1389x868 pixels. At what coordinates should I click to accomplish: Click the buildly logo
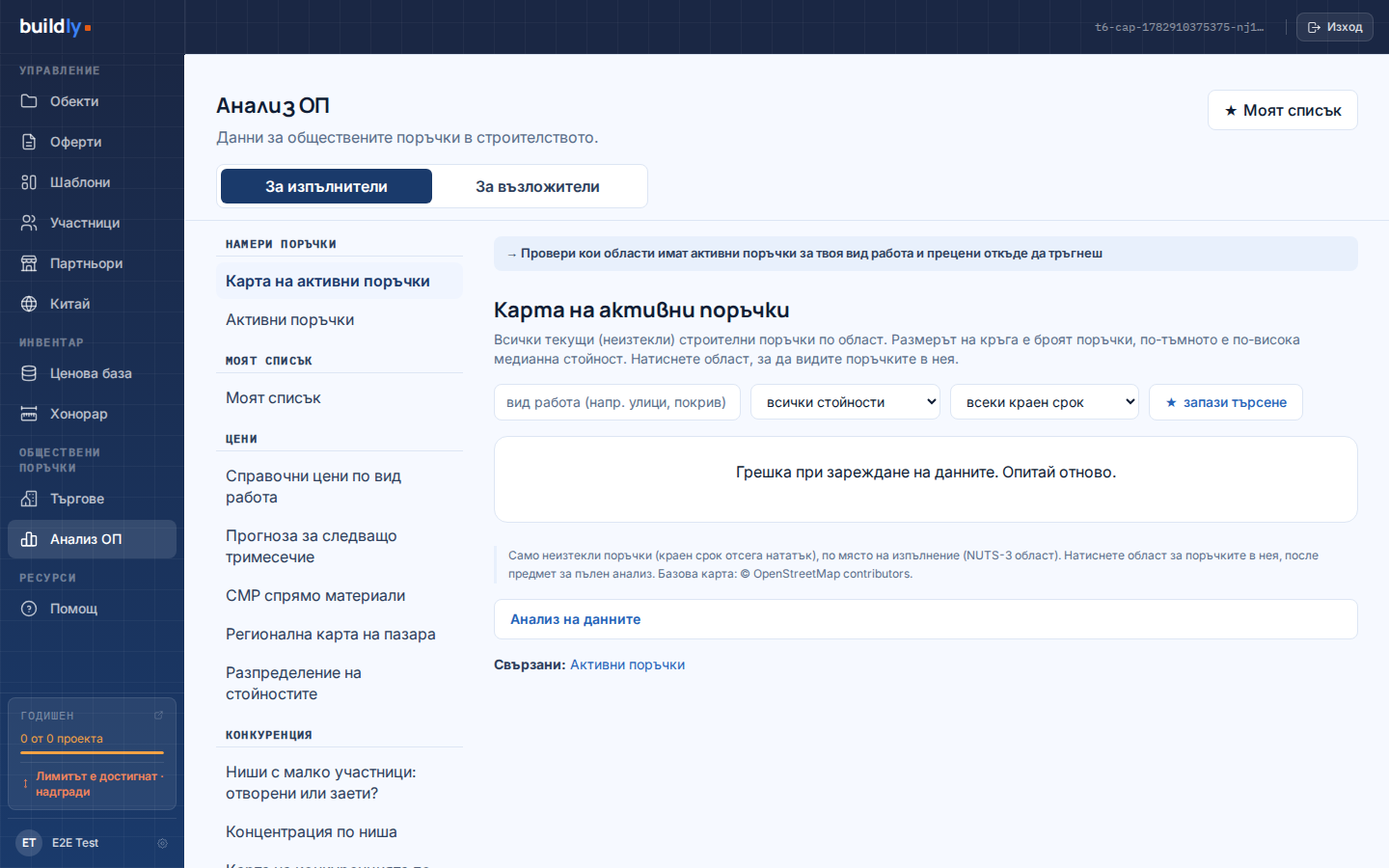(x=55, y=27)
